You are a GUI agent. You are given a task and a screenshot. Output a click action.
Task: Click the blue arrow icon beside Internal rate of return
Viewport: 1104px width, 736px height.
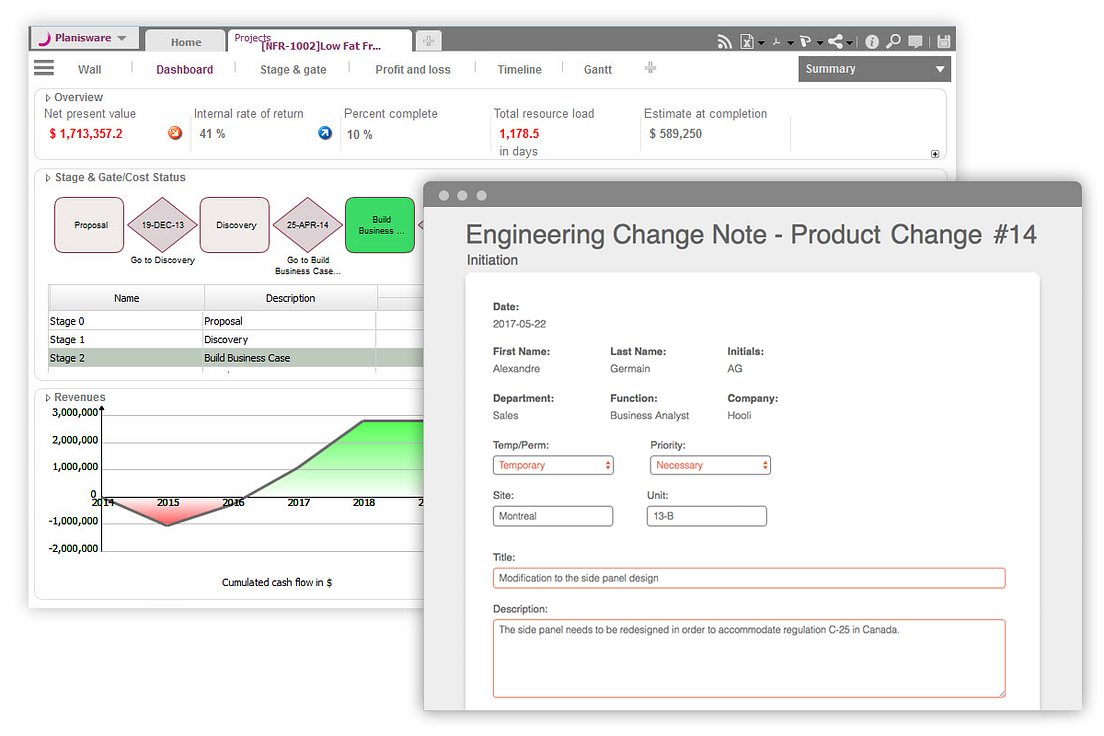point(324,132)
